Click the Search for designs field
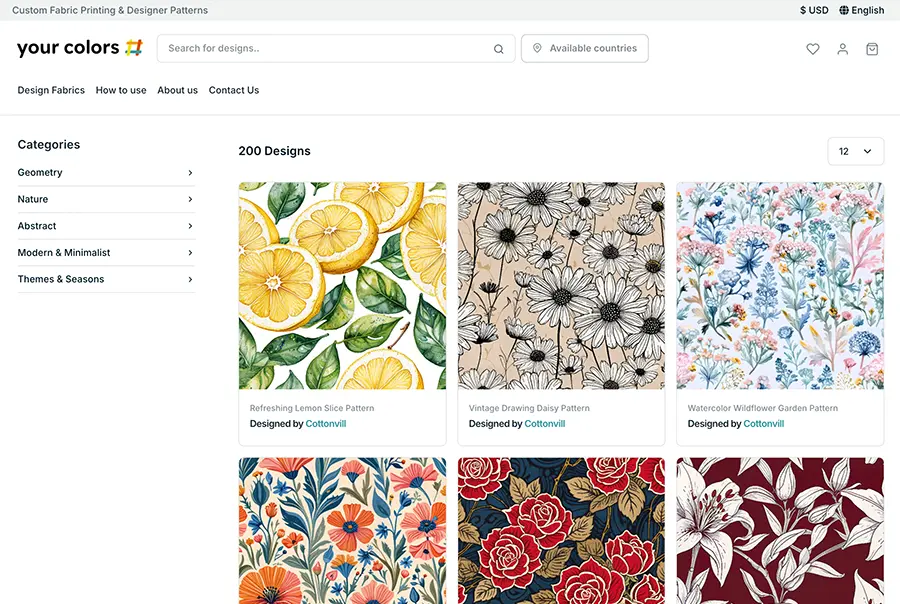 tap(336, 48)
